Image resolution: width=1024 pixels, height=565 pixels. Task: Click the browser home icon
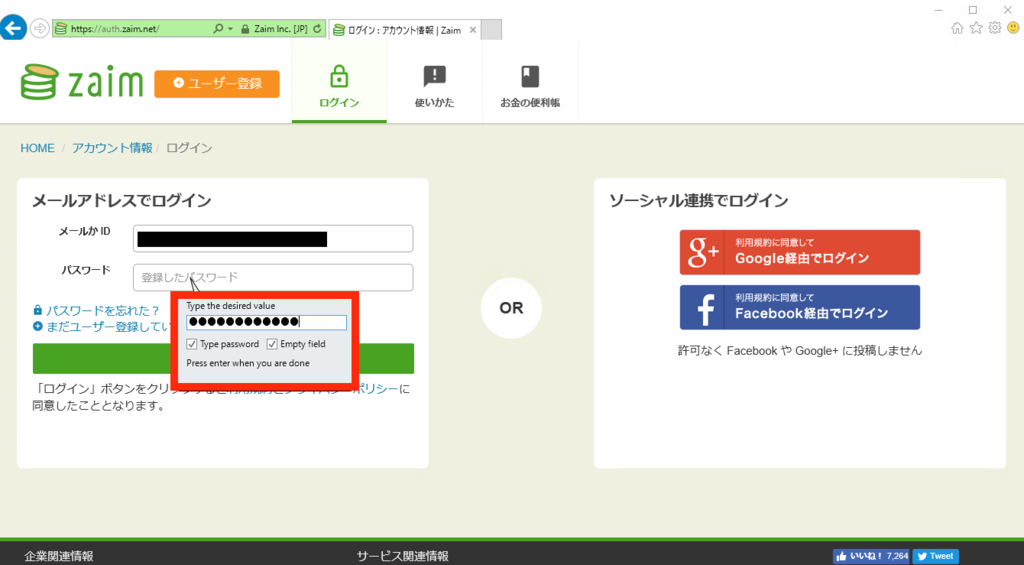click(957, 28)
